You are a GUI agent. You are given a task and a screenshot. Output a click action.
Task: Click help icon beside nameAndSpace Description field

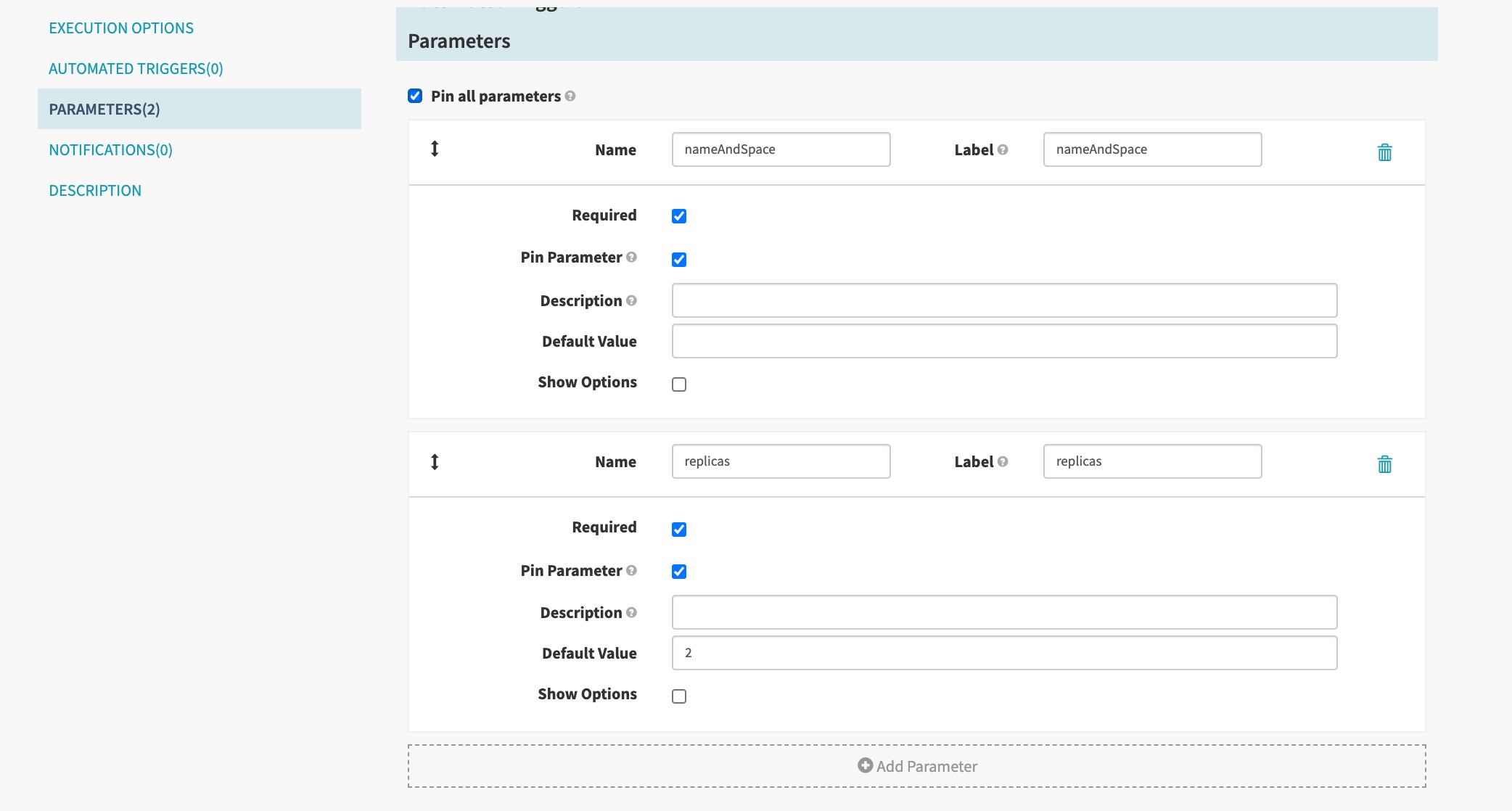point(632,301)
